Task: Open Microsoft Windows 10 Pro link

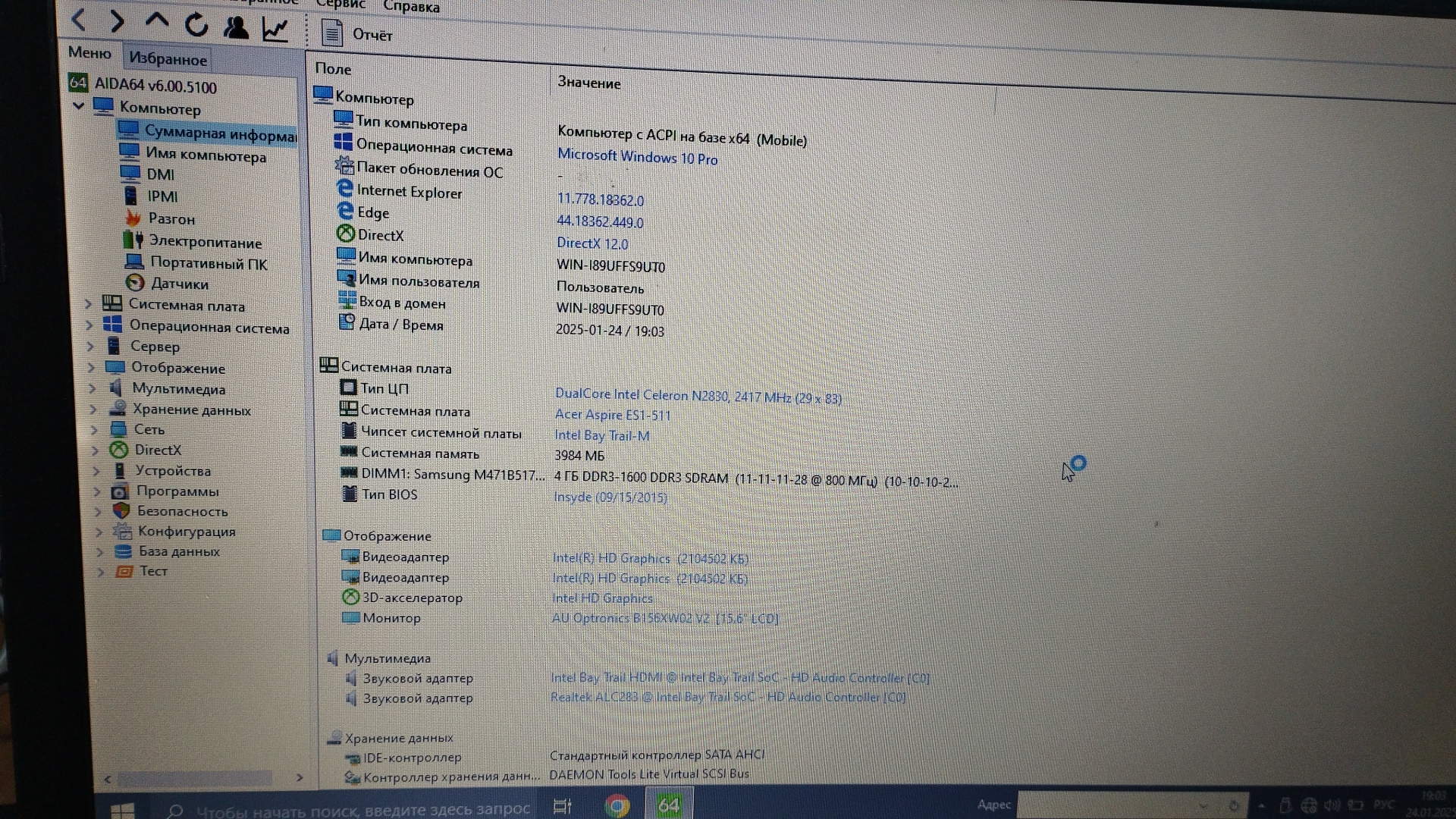Action: click(637, 157)
